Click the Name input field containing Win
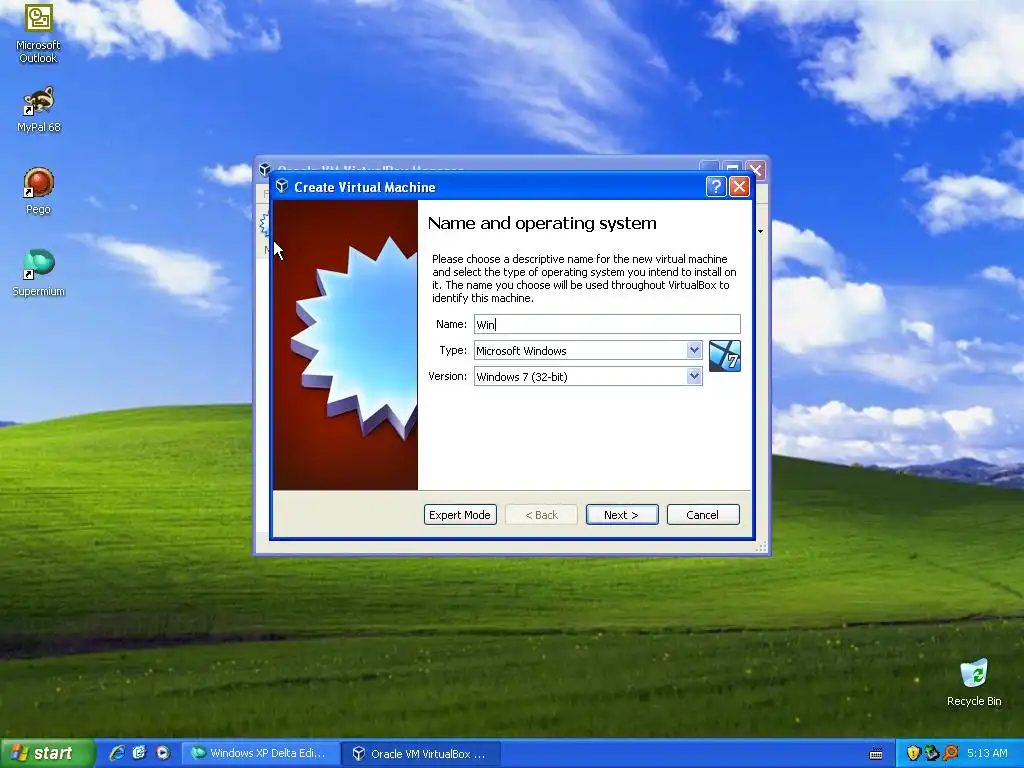Screen dimensions: 1024x768 click(x=607, y=324)
